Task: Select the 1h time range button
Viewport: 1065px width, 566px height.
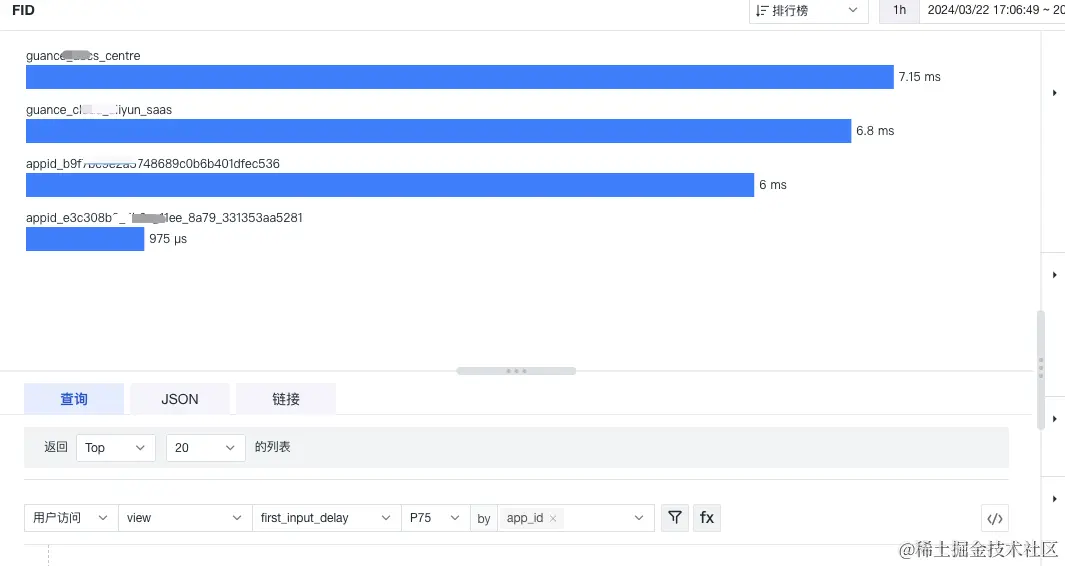Action: pos(899,10)
